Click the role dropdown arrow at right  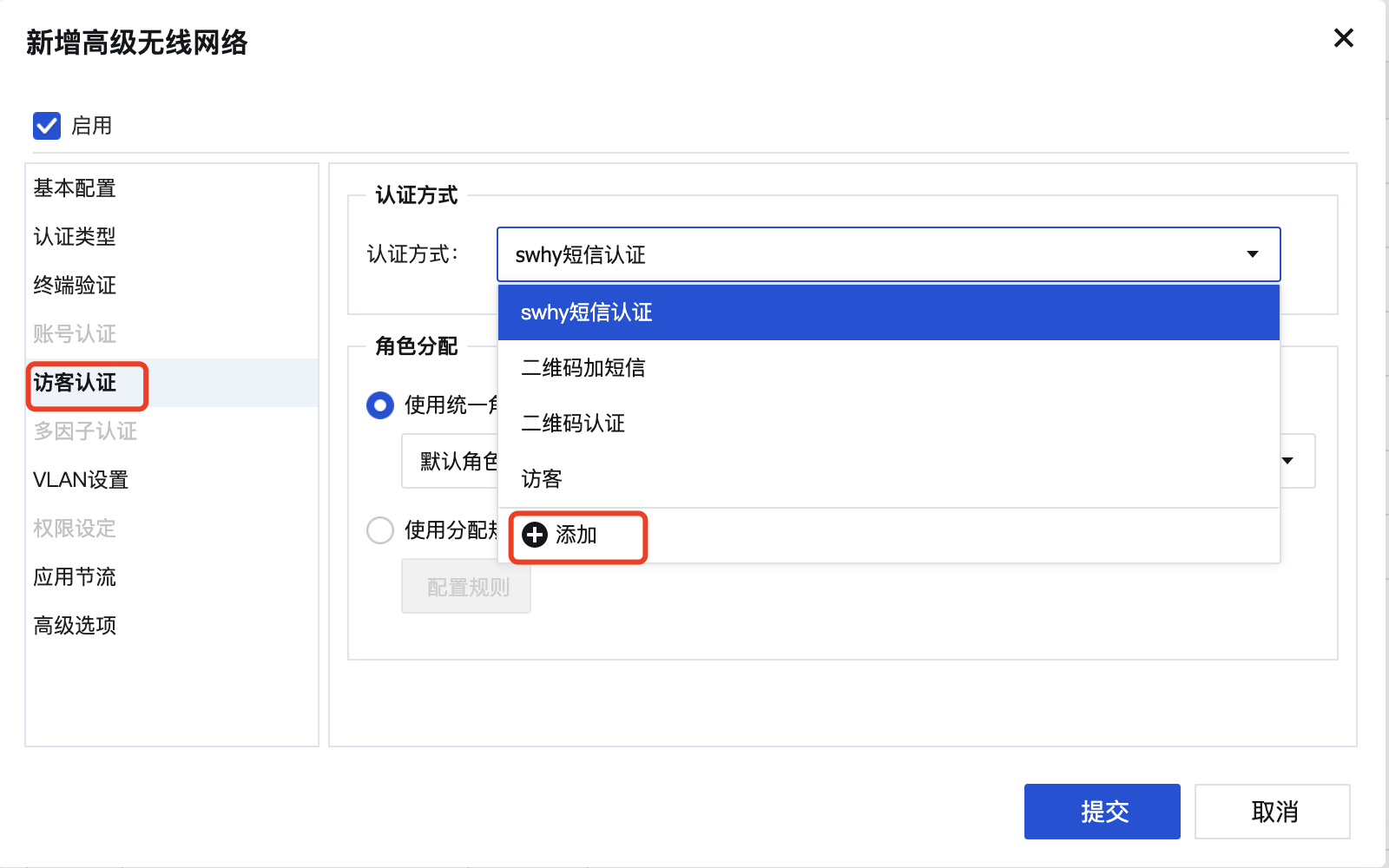coord(1287,461)
